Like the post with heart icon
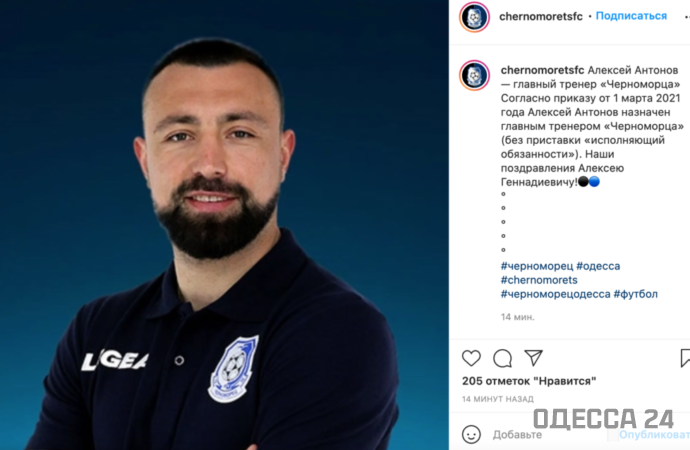 [x=471, y=358]
